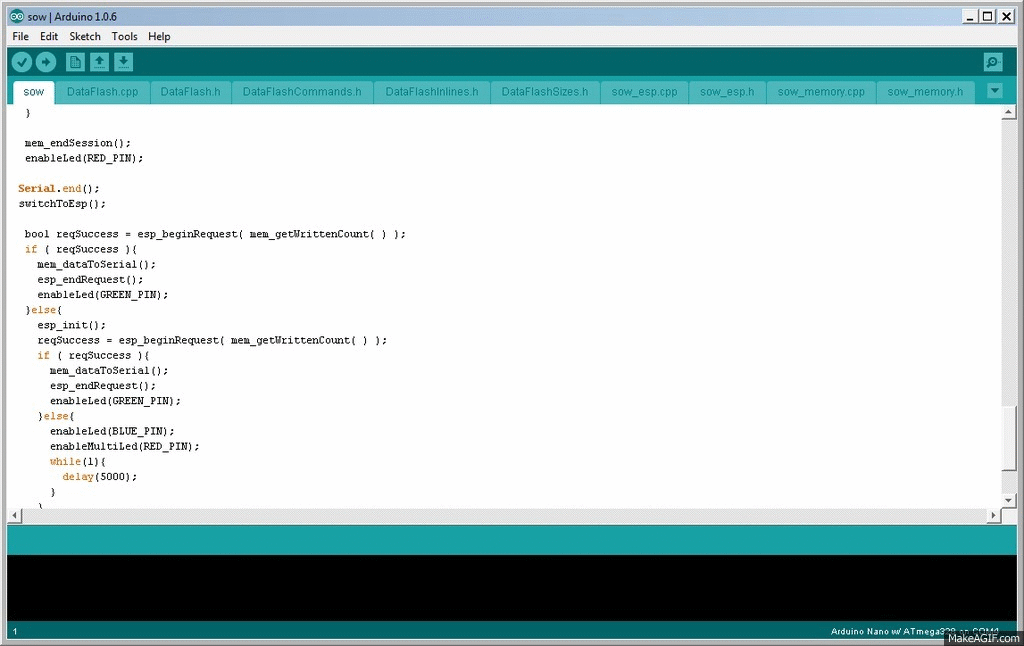Open the Edit menu

click(49, 36)
